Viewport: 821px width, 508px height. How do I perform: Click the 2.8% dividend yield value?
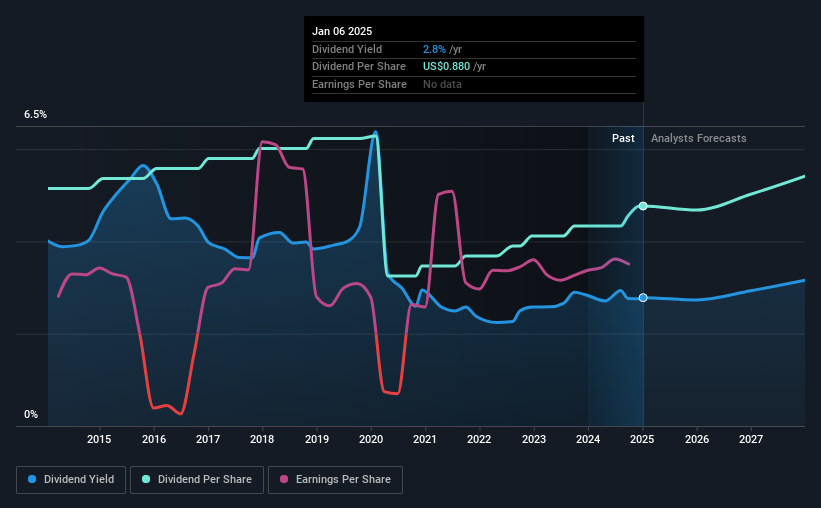pyautogui.click(x=435, y=49)
